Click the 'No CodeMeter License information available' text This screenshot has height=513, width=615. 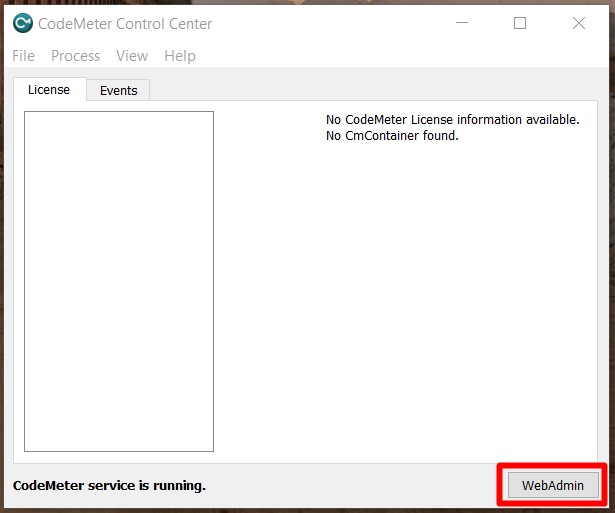click(452, 120)
